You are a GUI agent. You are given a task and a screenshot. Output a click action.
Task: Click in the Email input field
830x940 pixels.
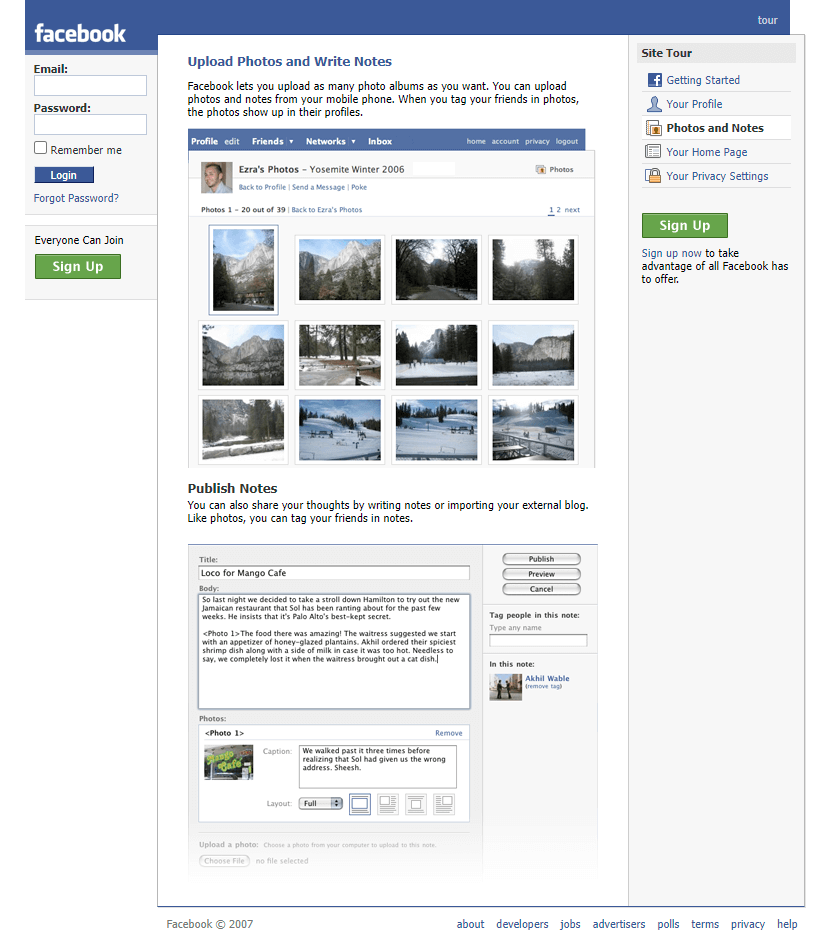pos(90,85)
